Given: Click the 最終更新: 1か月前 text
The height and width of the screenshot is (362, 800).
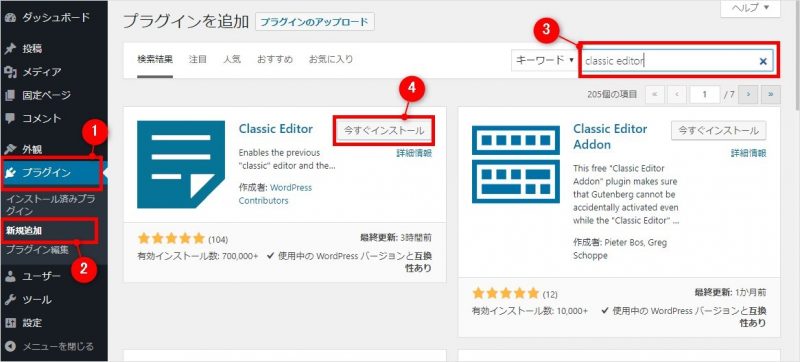Looking at the screenshot, I should [731, 293].
